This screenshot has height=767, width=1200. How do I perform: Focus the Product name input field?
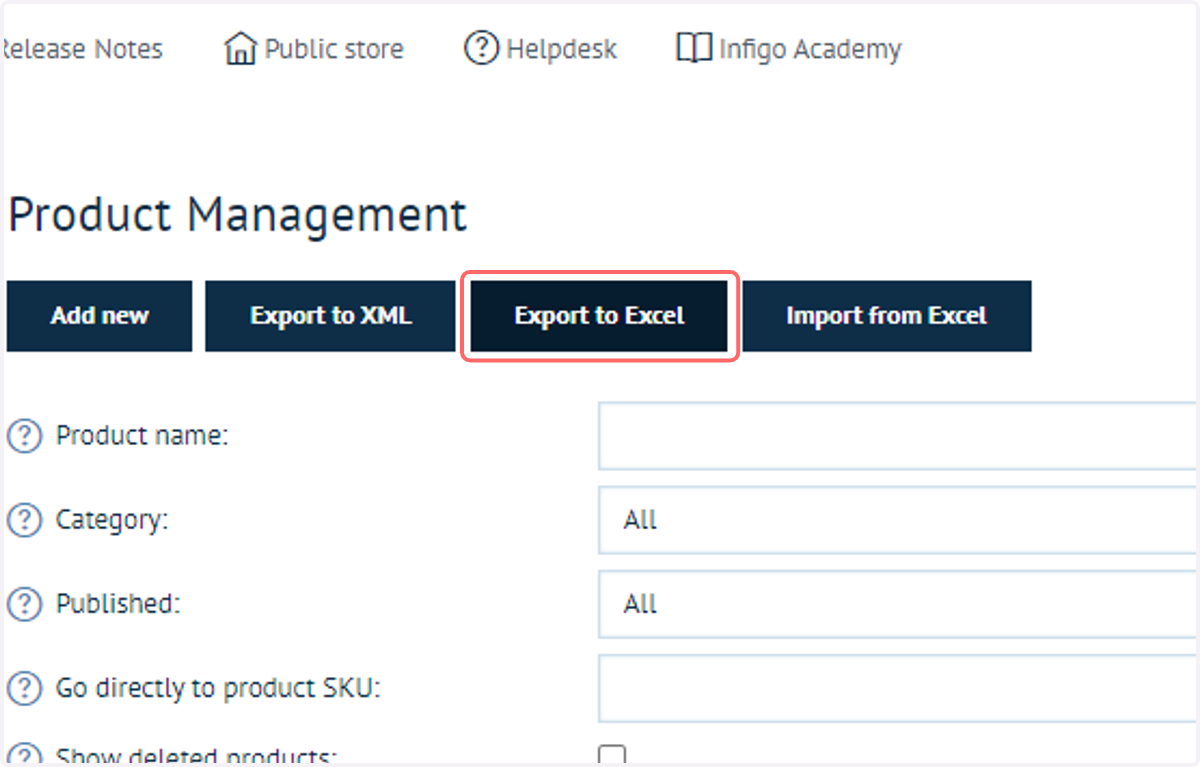point(897,436)
